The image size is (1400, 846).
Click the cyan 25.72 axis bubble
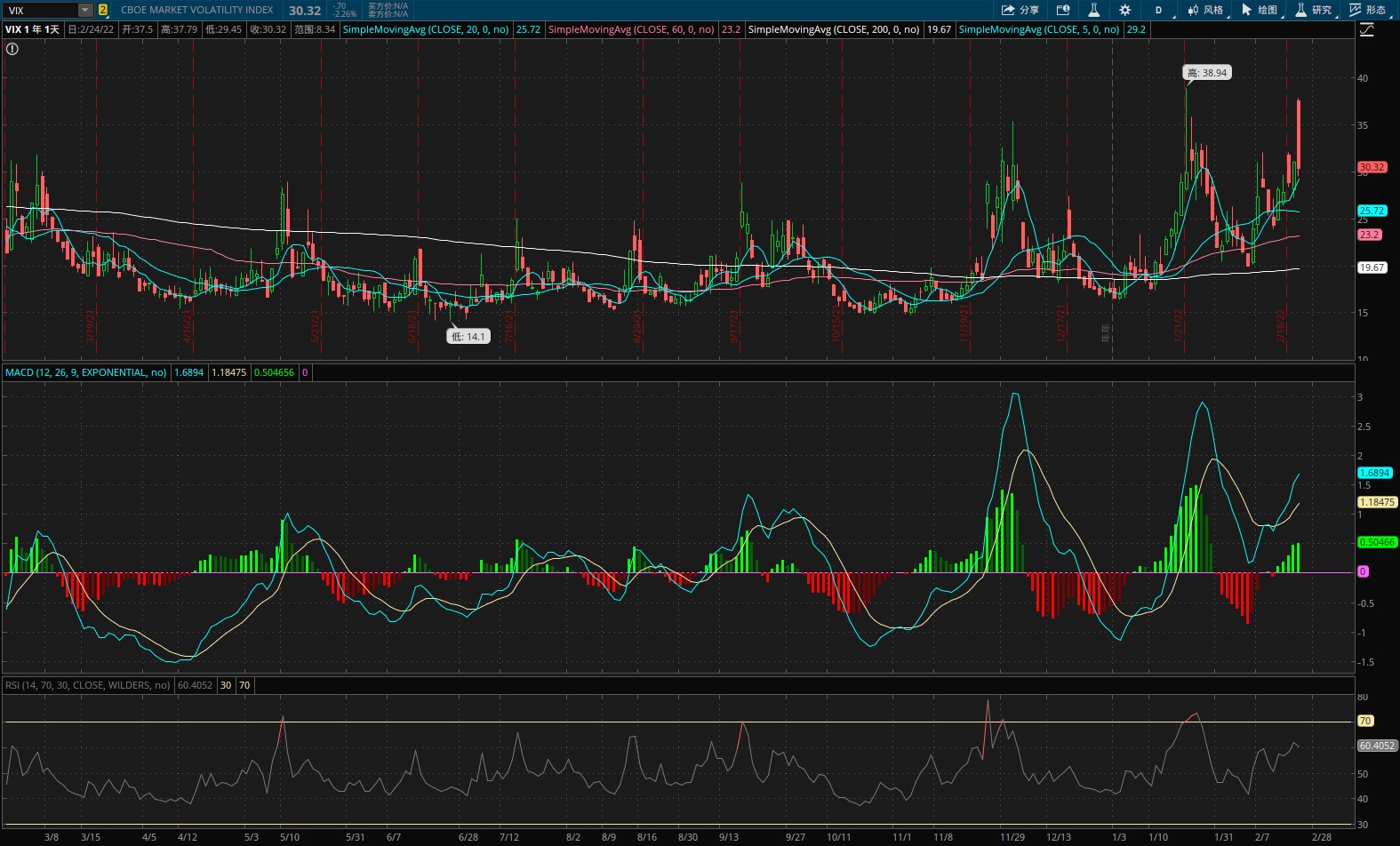click(x=1372, y=211)
